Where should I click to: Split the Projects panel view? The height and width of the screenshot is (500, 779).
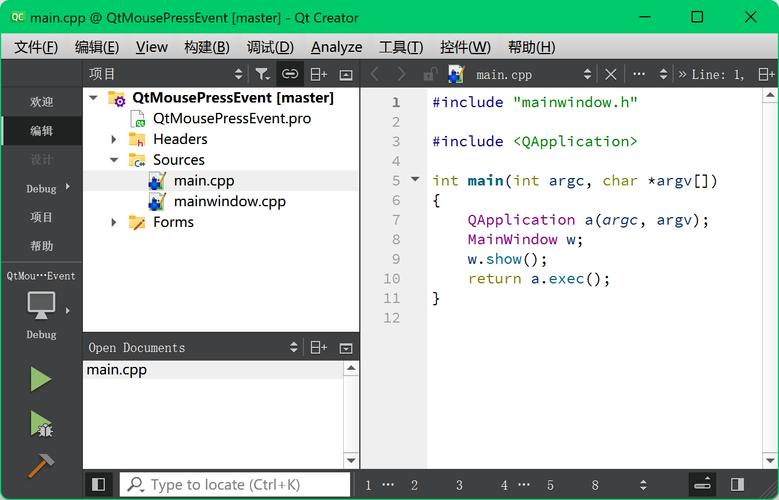pos(318,74)
